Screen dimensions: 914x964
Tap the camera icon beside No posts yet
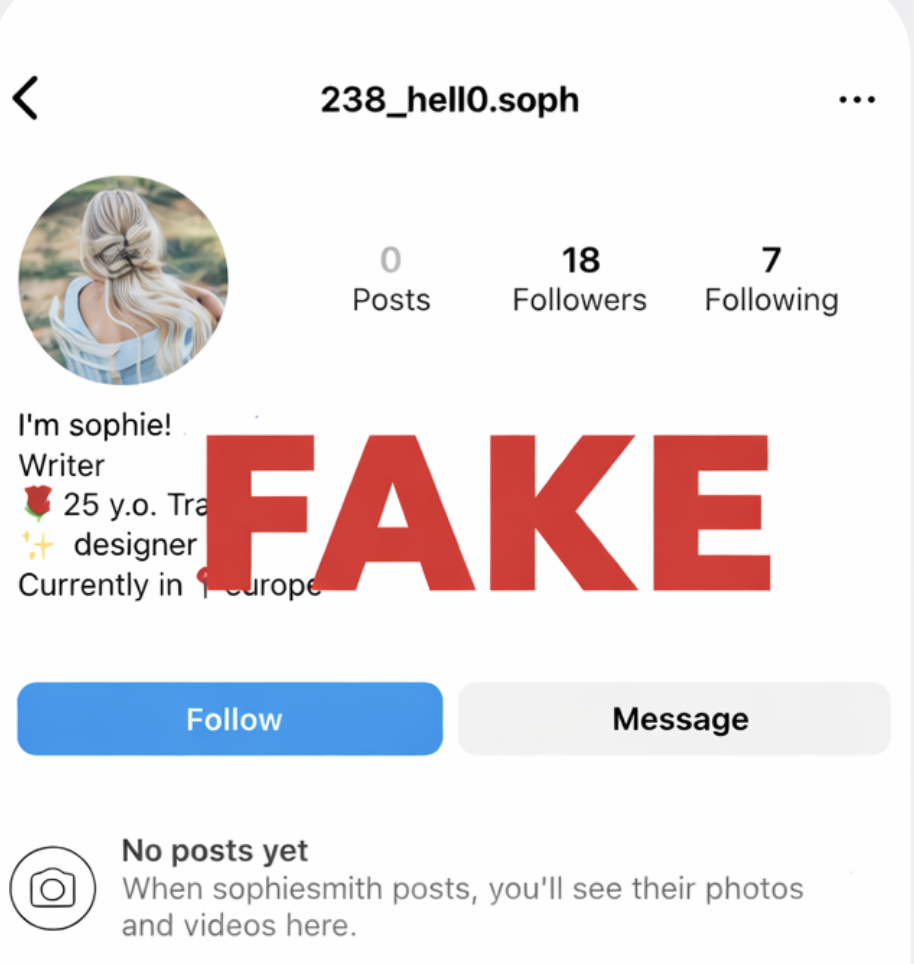point(53,888)
